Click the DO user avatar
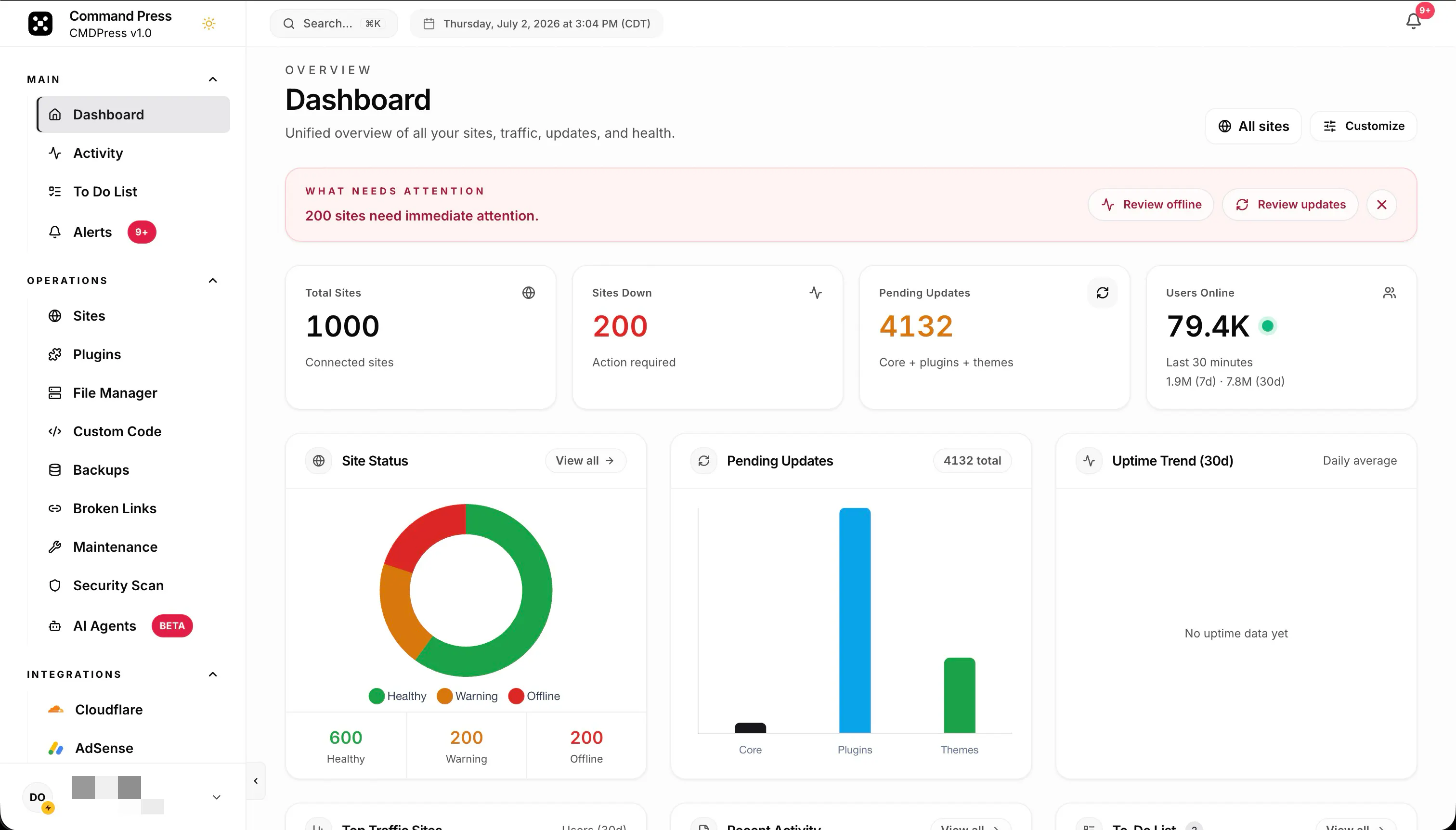 (38, 797)
